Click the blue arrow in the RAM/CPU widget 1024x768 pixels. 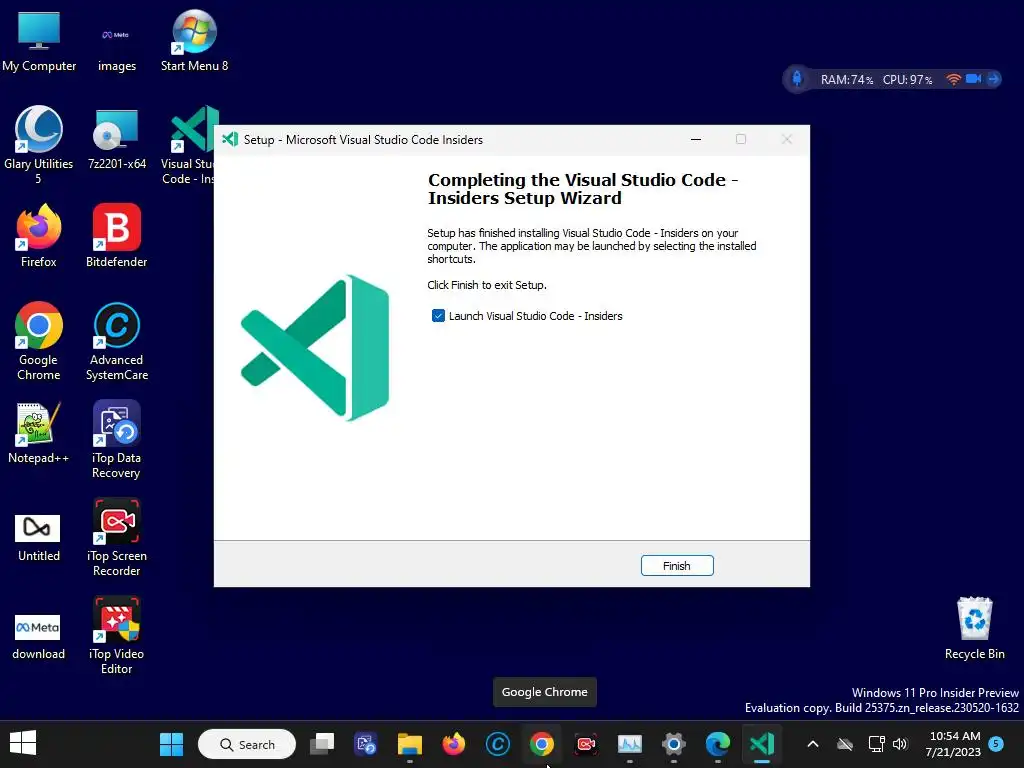coord(993,79)
